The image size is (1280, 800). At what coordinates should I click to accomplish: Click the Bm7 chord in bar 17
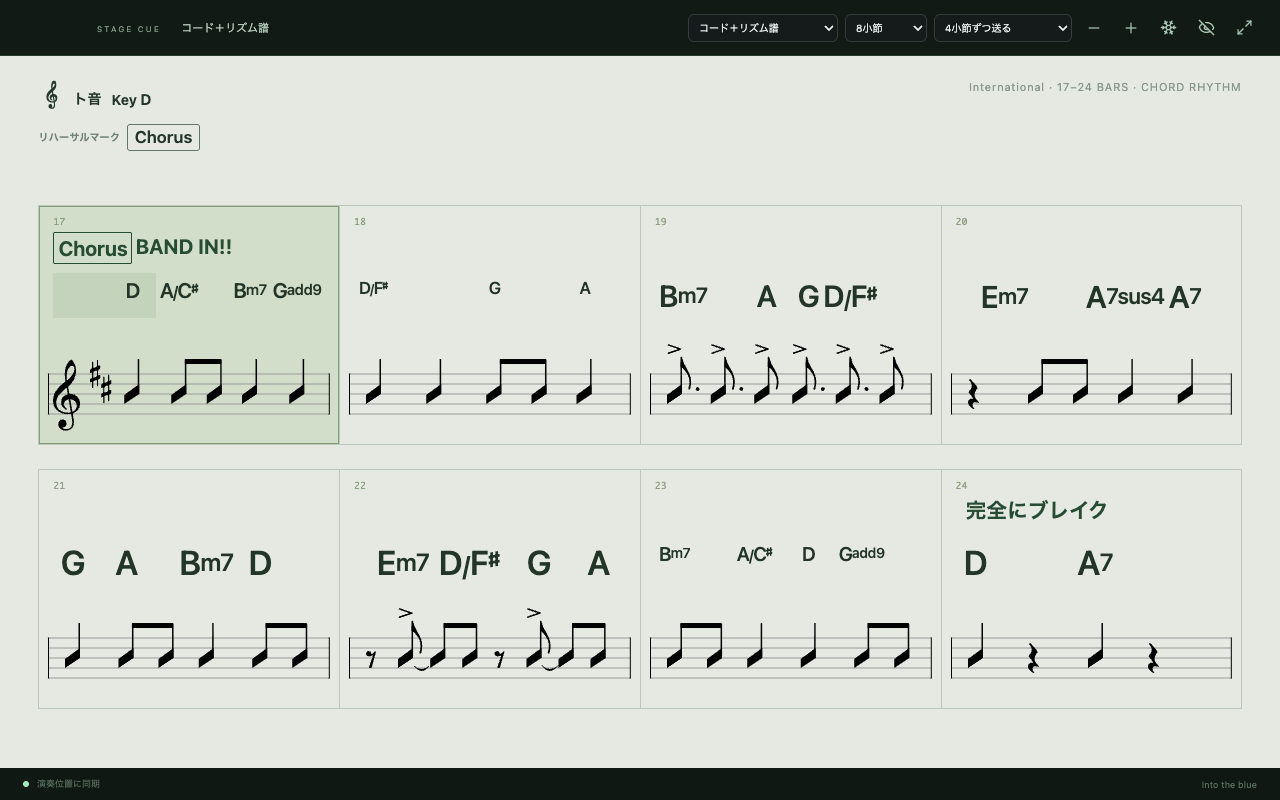(250, 291)
